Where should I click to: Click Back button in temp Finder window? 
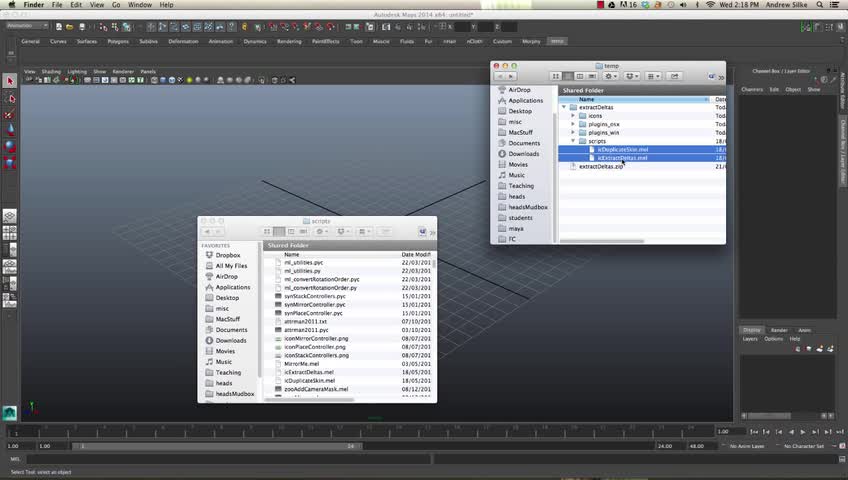coord(500,76)
